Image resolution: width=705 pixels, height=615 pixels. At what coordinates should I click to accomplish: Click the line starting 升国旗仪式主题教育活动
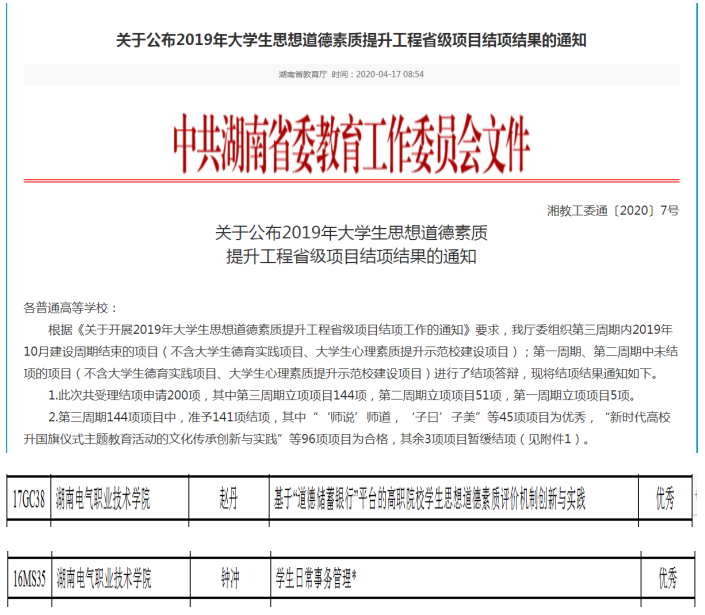pos(307,439)
